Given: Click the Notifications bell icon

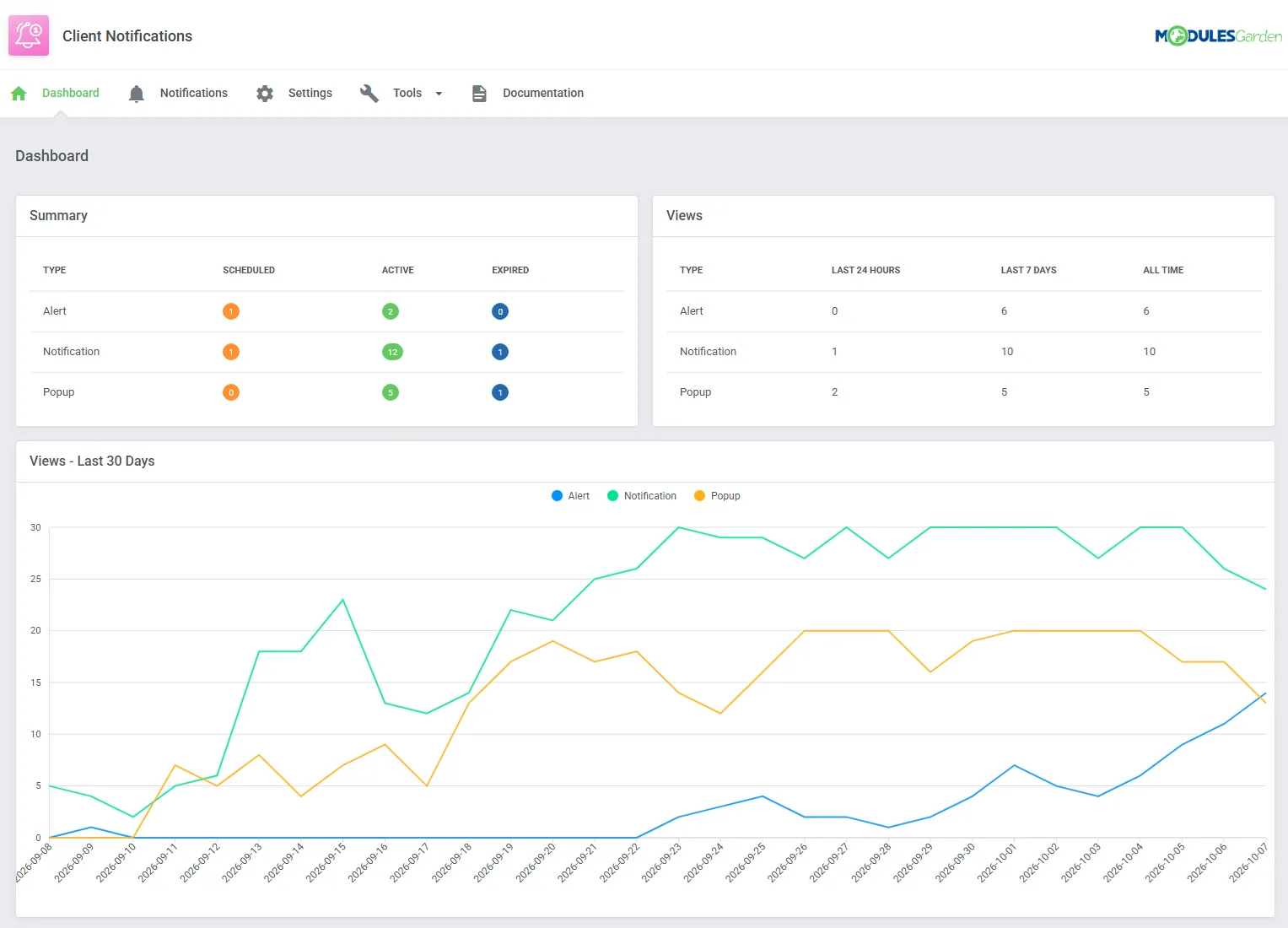Looking at the screenshot, I should pyautogui.click(x=137, y=94).
